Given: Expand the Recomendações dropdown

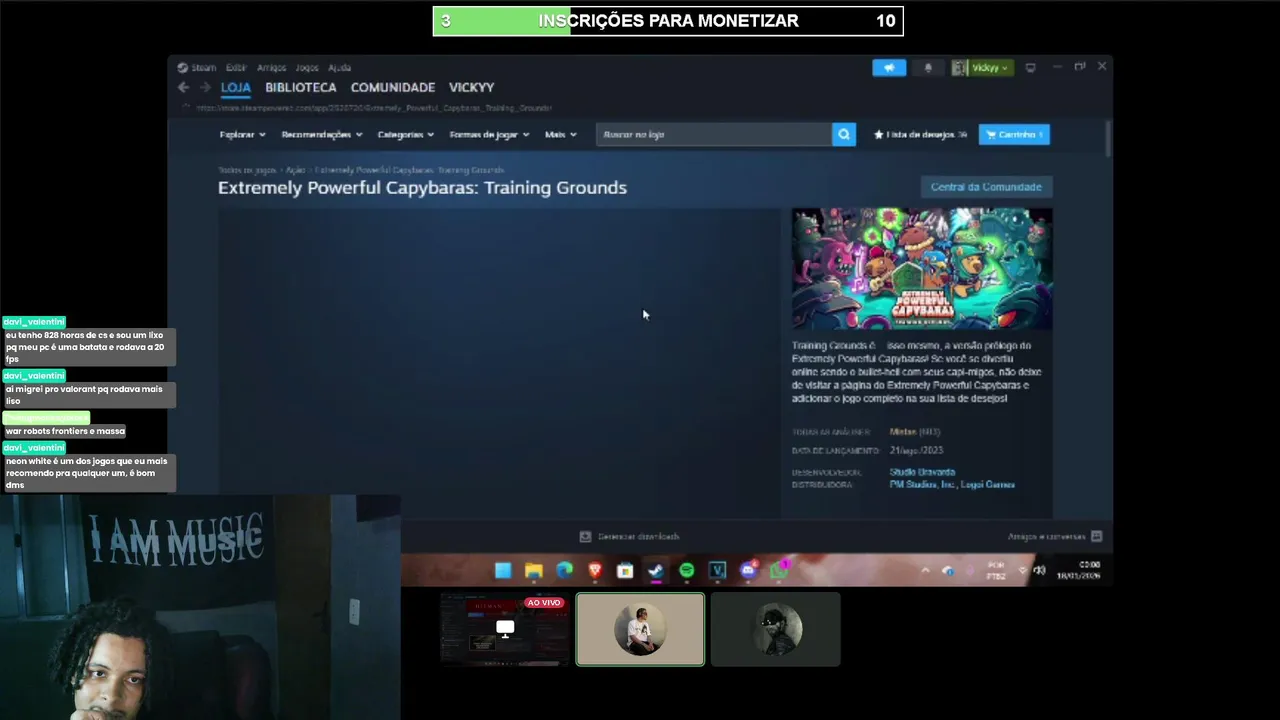Looking at the screenshot, I should coord(322,134).
